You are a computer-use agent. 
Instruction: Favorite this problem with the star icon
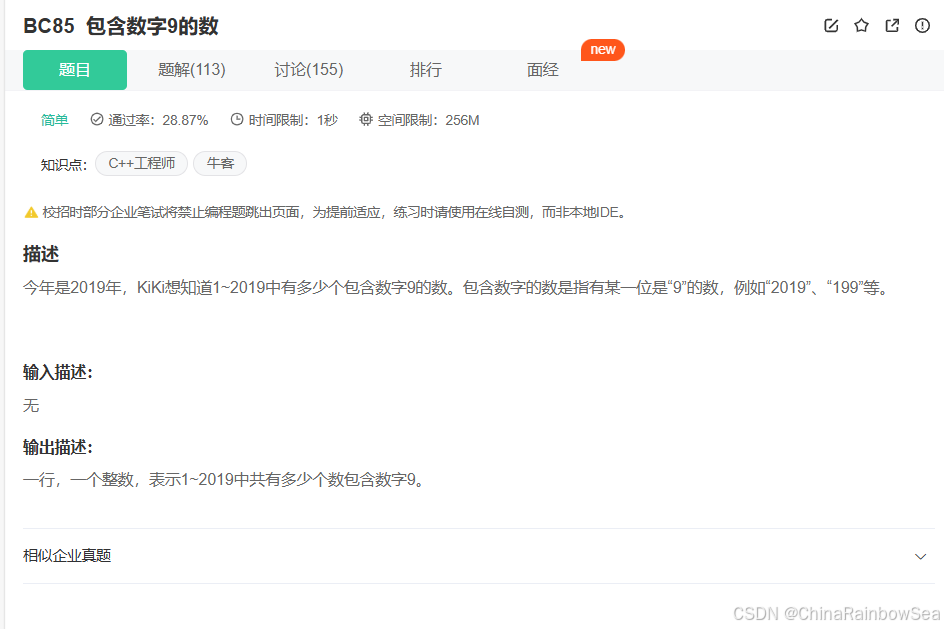861,26
